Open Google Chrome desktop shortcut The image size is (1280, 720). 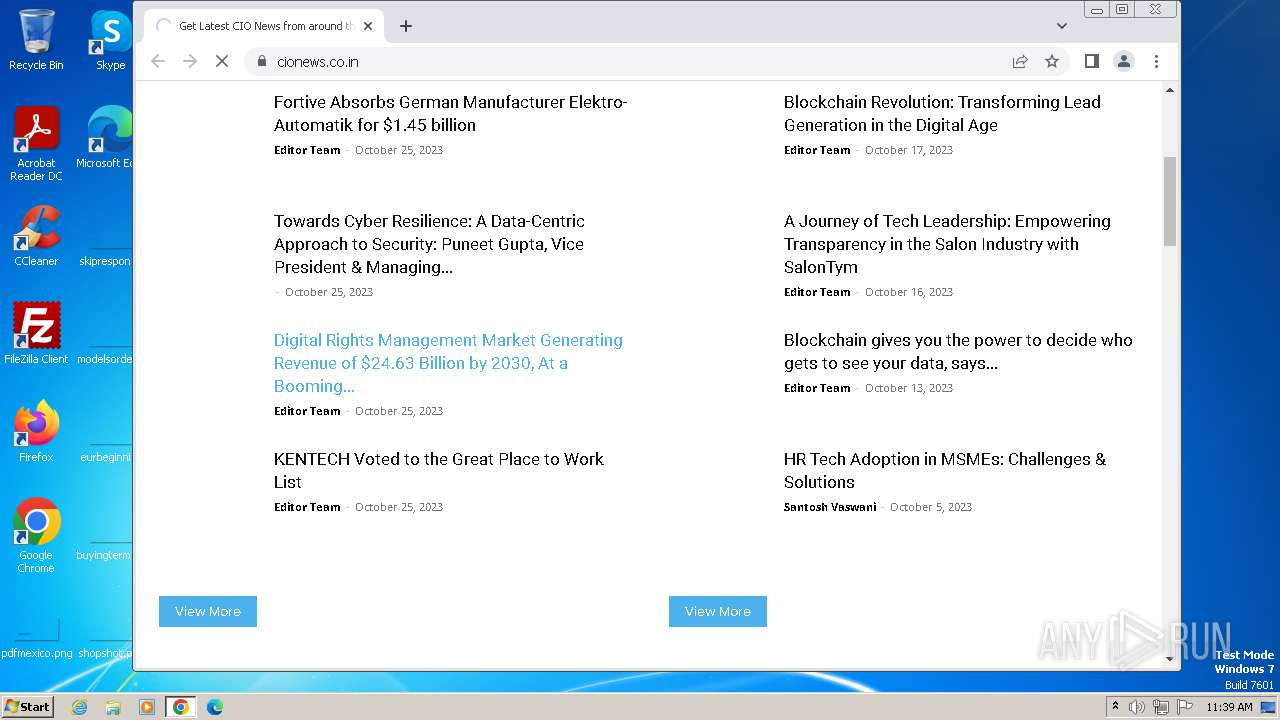[x=36, y=536]
